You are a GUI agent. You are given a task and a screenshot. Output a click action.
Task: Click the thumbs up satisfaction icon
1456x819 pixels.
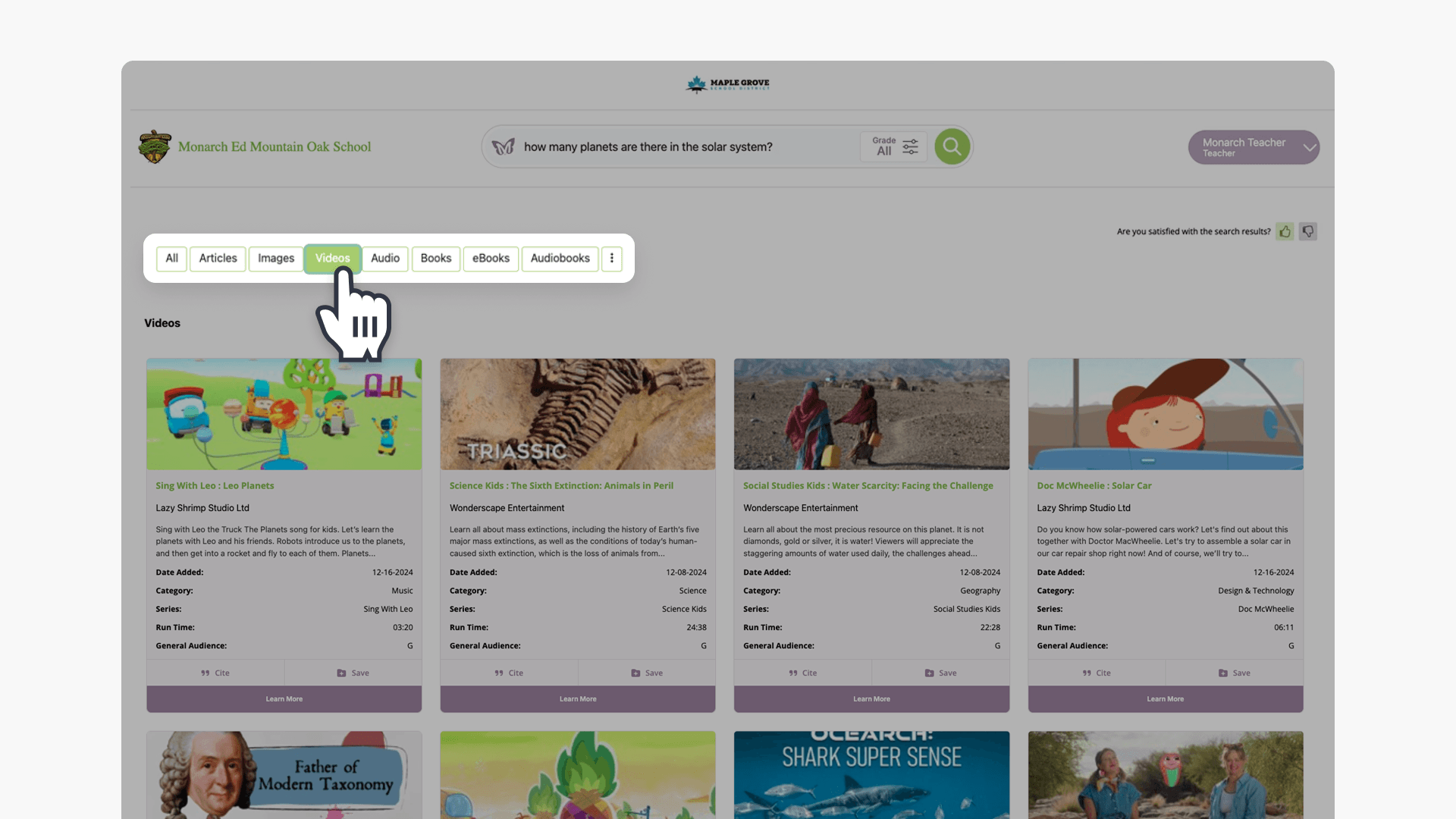[1285, 231]
